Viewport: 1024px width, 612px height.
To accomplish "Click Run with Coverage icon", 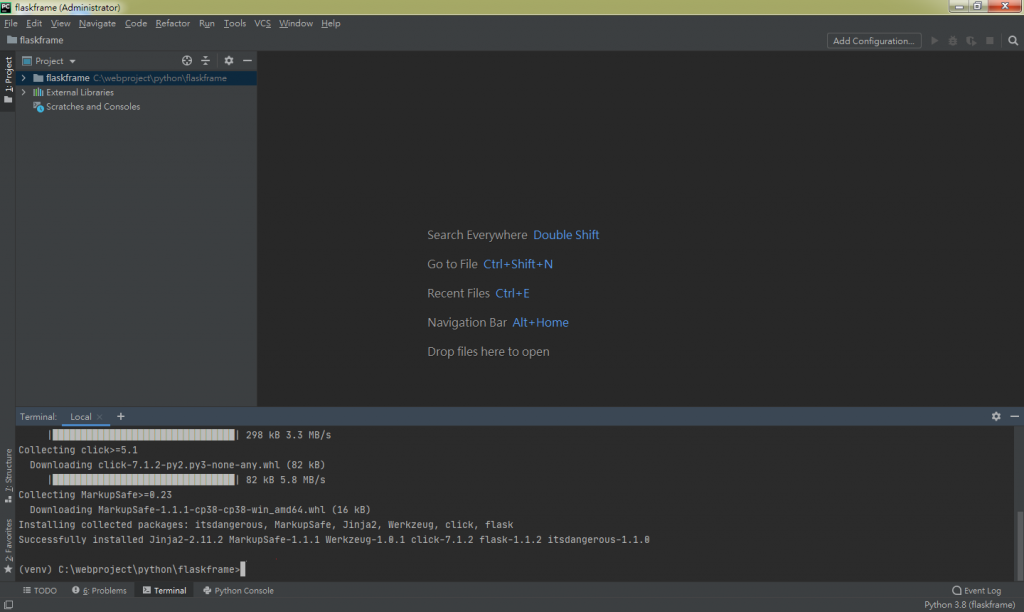I will (x=971, y=40).
